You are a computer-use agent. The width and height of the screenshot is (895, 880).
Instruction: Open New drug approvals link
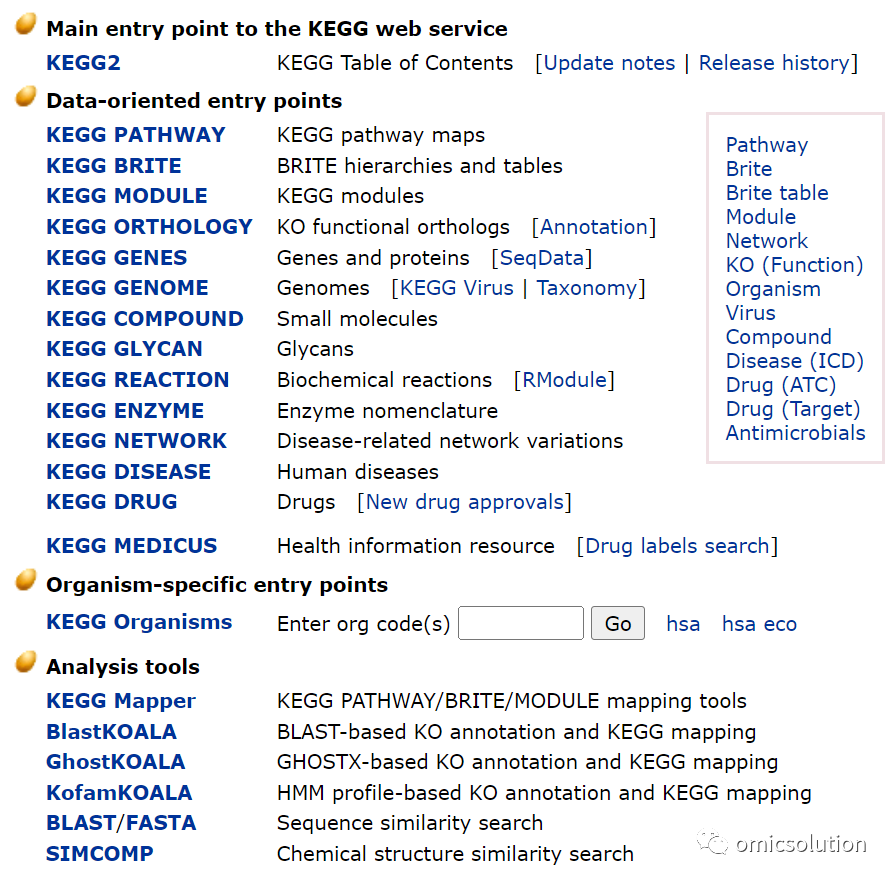(x=465, y=502)
